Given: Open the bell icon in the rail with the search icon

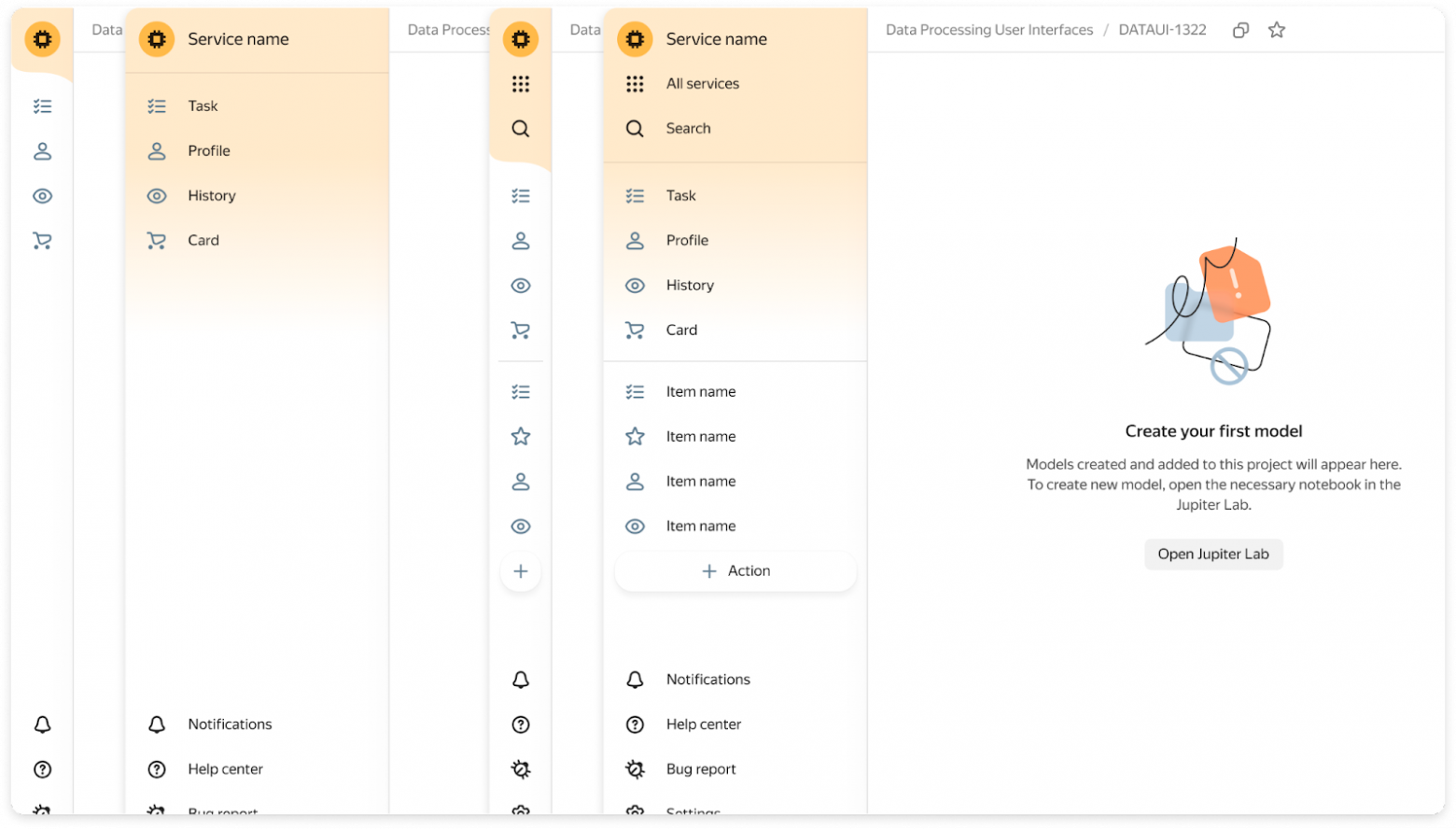Looking at the screenshot, I should [x=521, y=680].
